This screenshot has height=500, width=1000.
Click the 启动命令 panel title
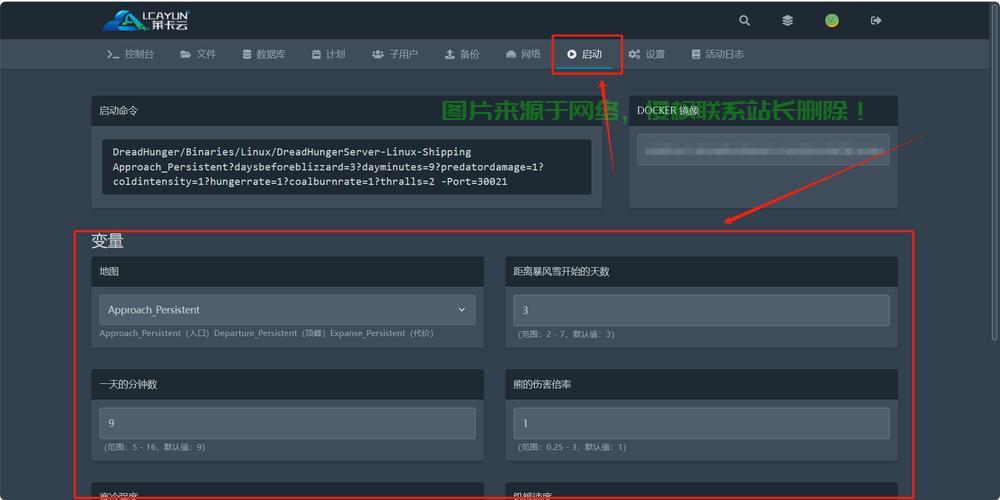[118, 110]
